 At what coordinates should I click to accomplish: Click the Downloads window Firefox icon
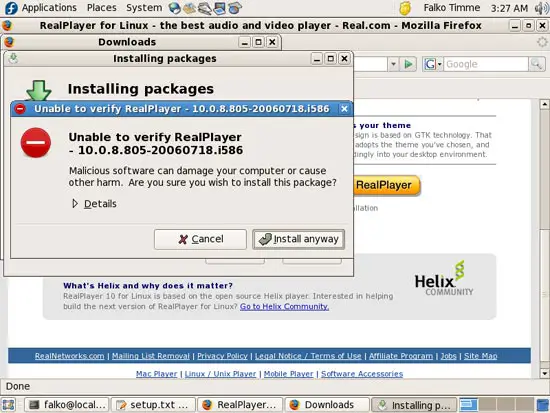tap(9, 42)
